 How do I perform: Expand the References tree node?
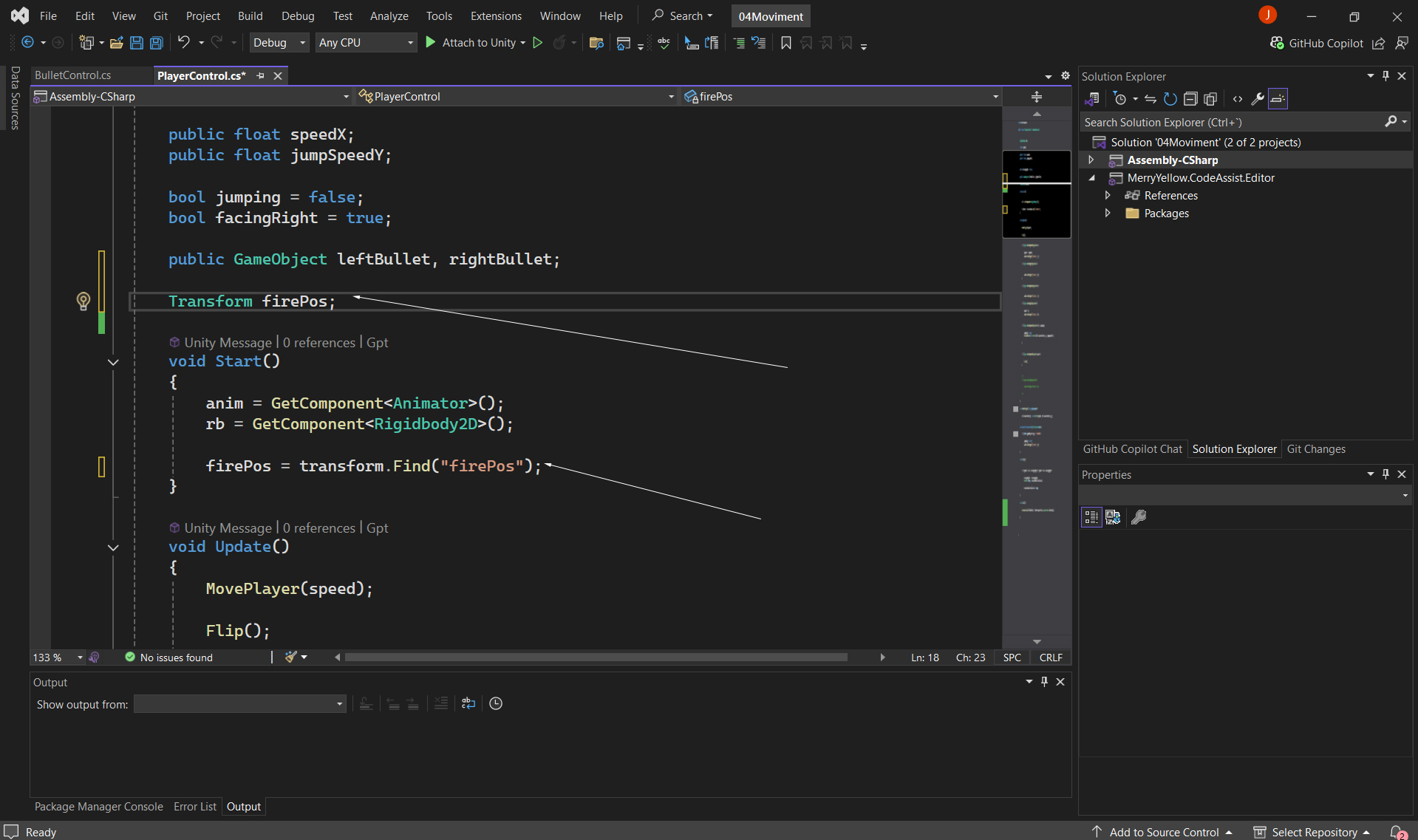coord(1107,195)
